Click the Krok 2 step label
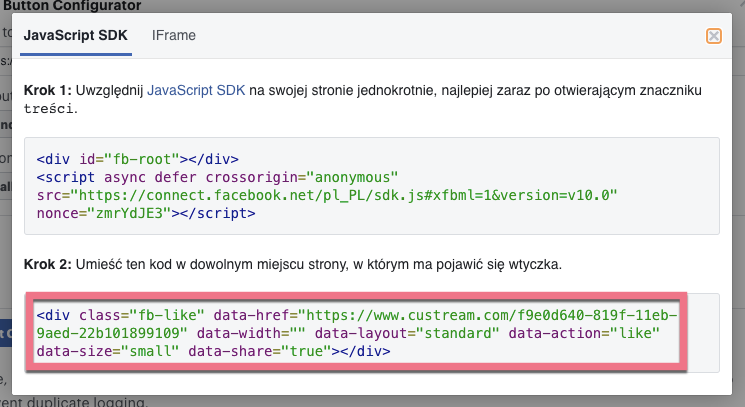Screen dimensions: 745x407 pyautogui.click(x=47, y=264)
